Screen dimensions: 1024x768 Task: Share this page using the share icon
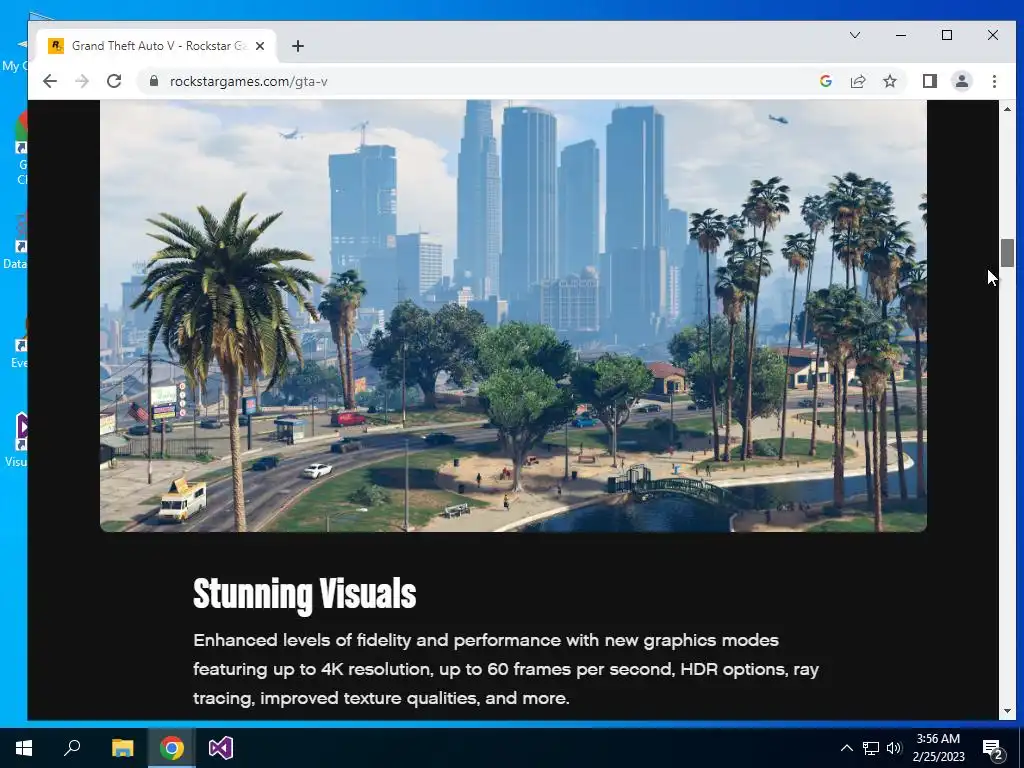point(857,81)
